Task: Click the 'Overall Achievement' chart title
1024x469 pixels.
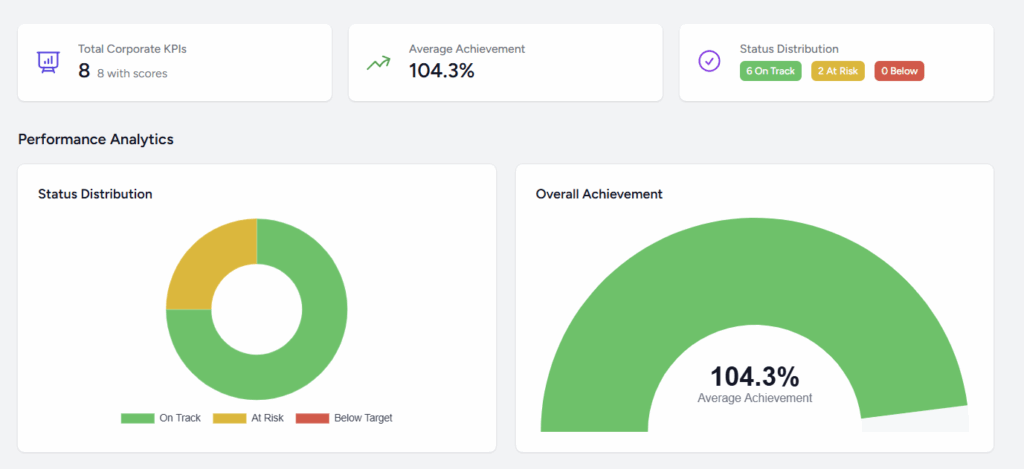Action: point(598,194)
